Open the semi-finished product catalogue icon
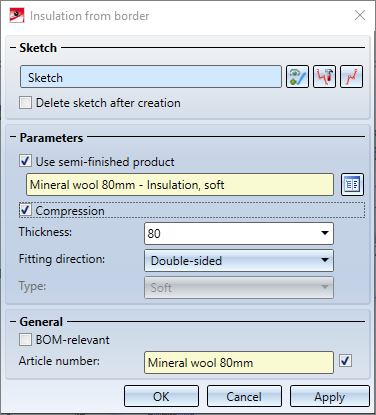The image size is (376, 415). coord(352,184)
